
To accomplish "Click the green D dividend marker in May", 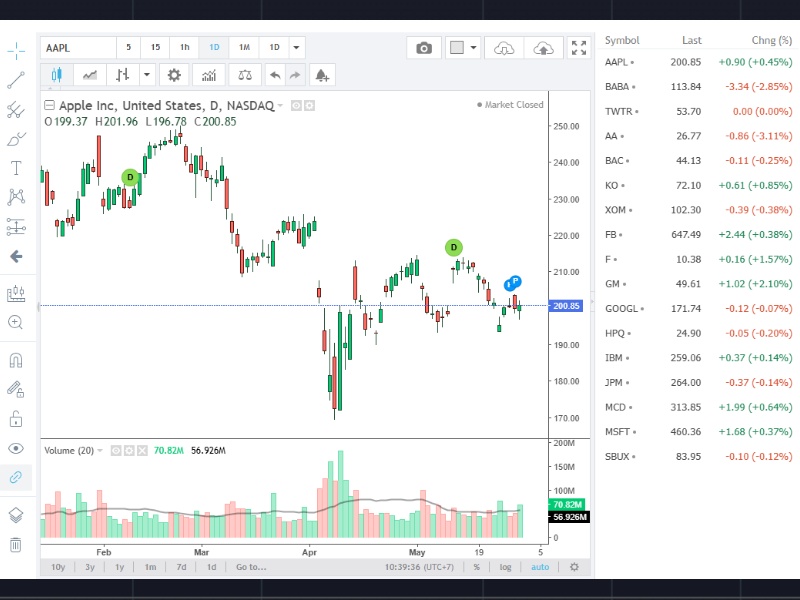I will (454, 247).
